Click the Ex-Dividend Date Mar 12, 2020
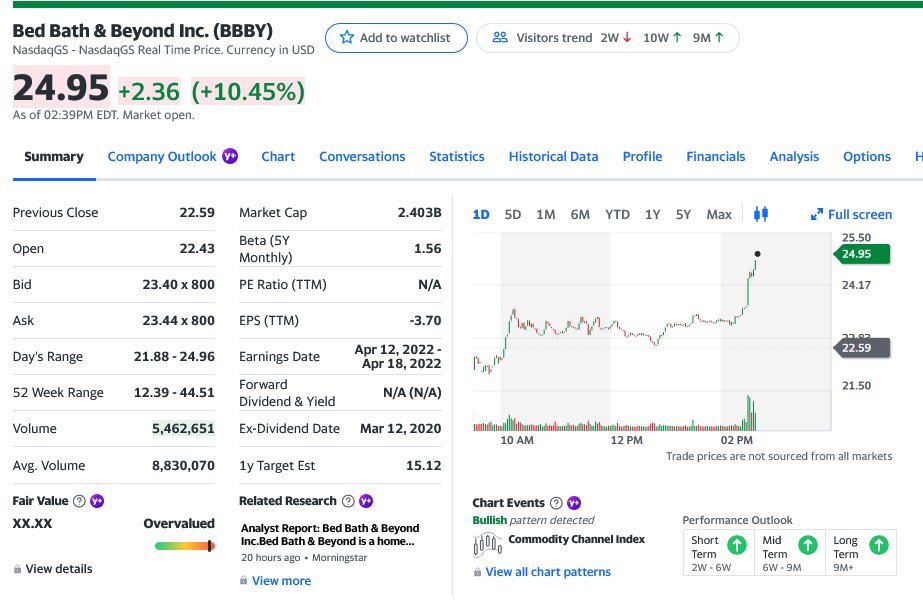The height and width of the screenshot is (600, 923). (x=400, y=429)
